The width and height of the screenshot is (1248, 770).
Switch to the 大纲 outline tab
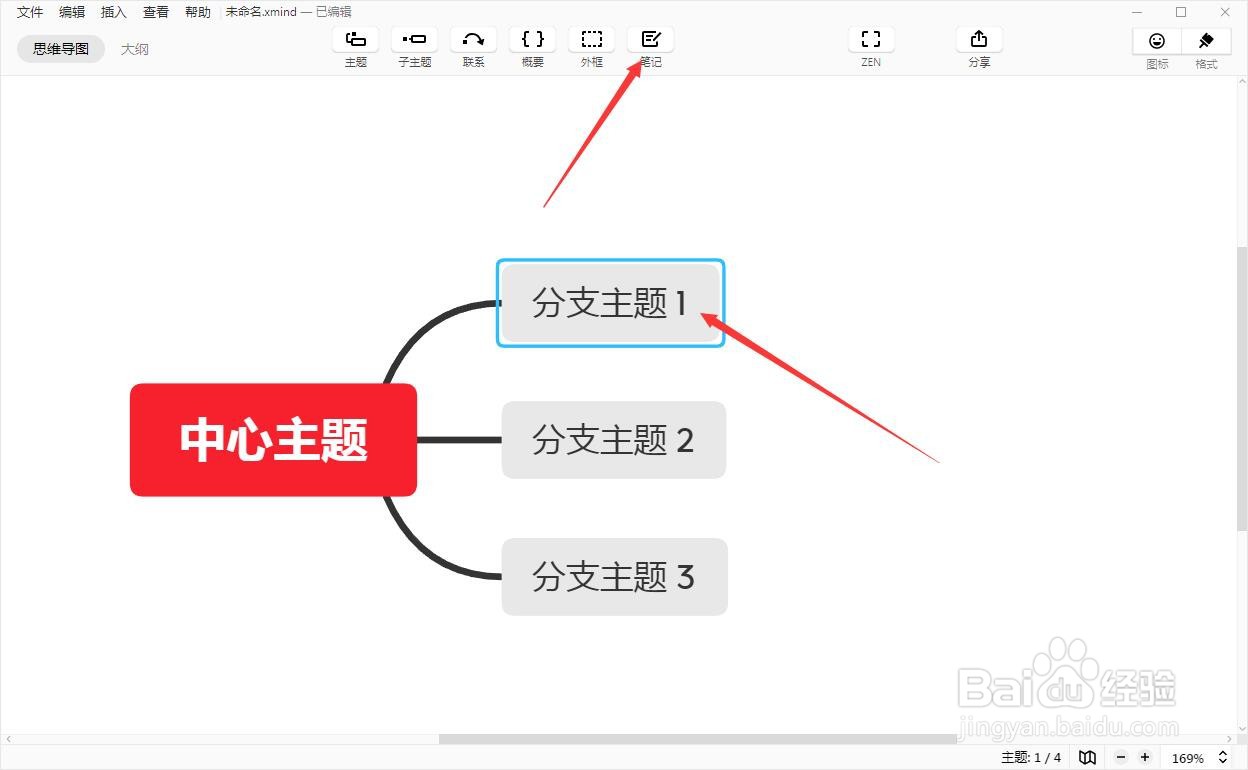(135, 48)
